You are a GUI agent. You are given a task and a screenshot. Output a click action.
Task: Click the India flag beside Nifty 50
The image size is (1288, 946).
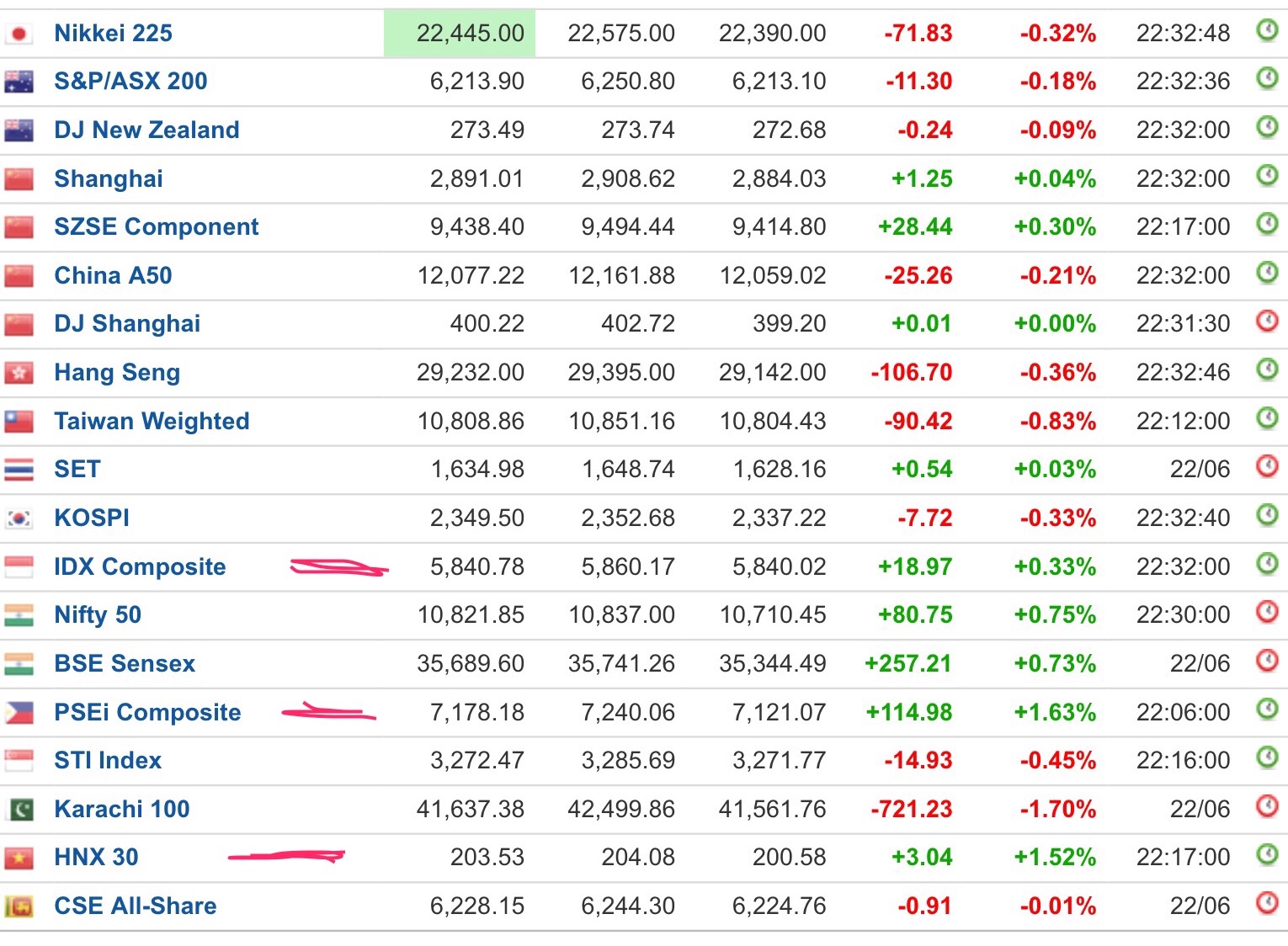[19, 615]
